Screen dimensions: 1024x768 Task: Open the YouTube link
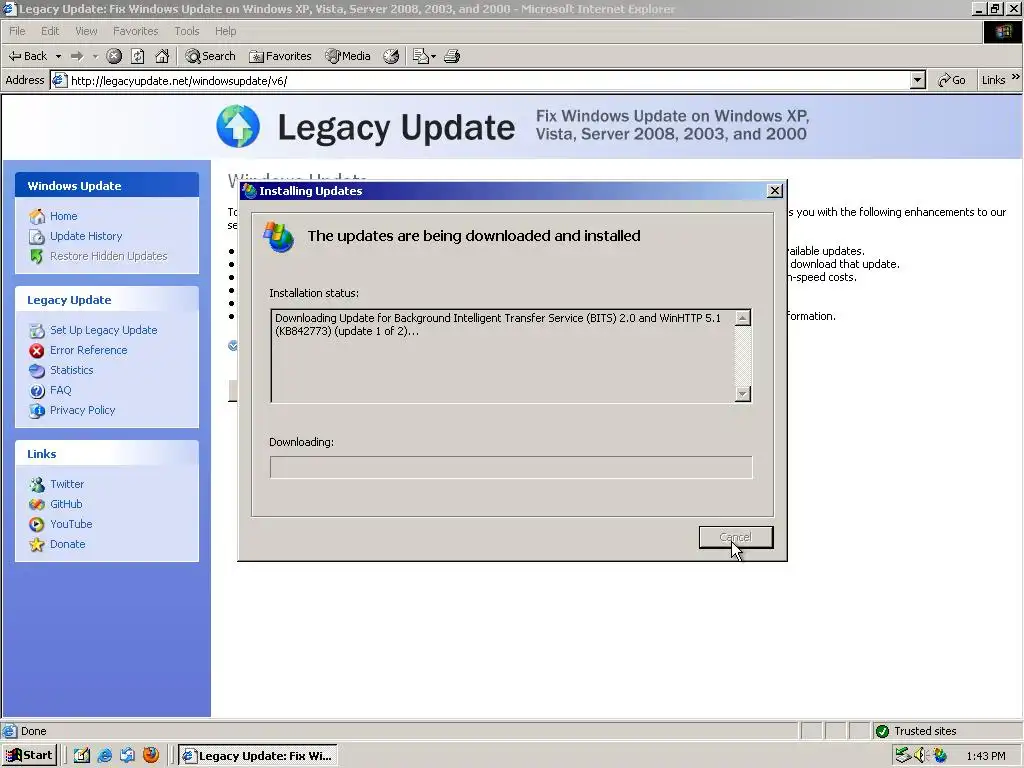coord(71,524)
